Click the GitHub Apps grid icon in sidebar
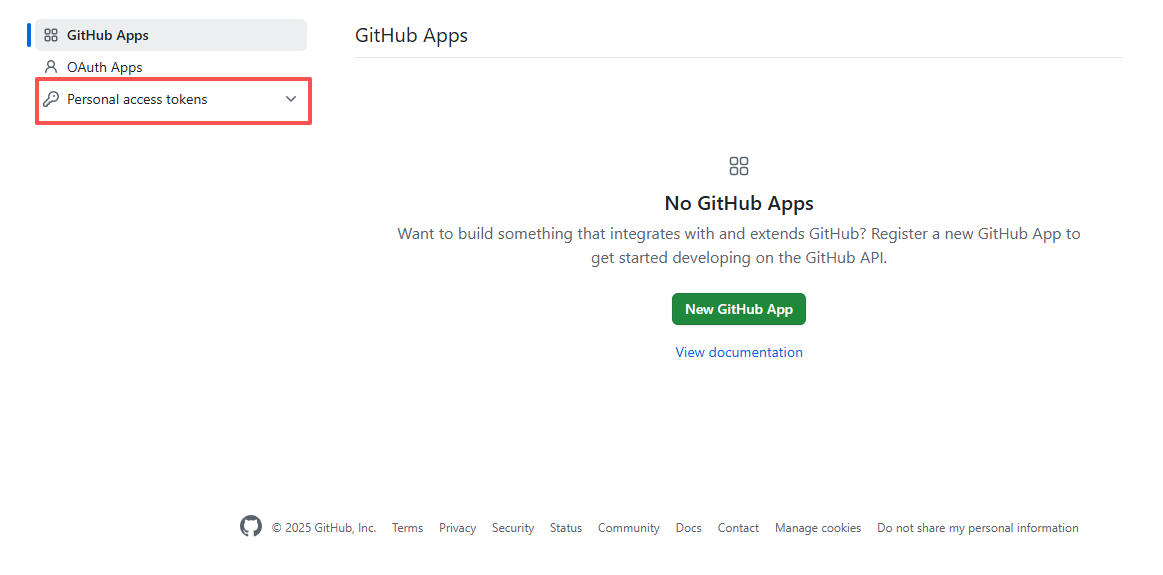 (x=51, y=35)
